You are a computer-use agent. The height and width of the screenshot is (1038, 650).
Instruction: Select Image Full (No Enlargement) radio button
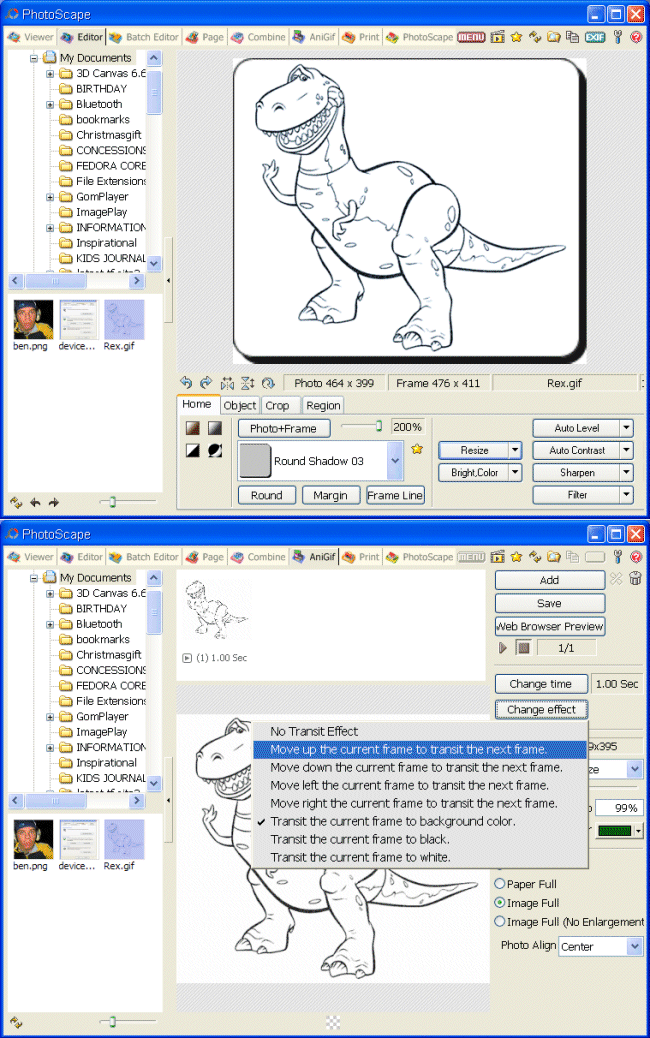[500, 921]
